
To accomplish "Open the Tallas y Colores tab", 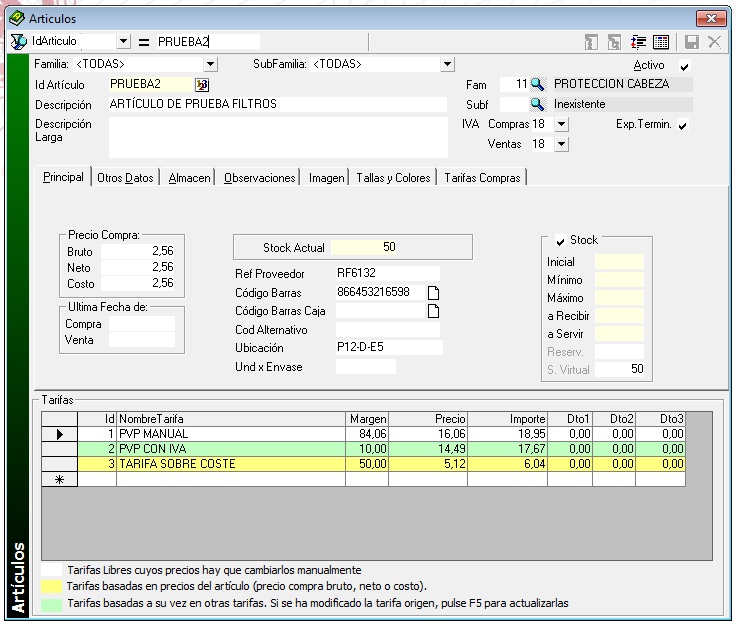I will 393,178.
